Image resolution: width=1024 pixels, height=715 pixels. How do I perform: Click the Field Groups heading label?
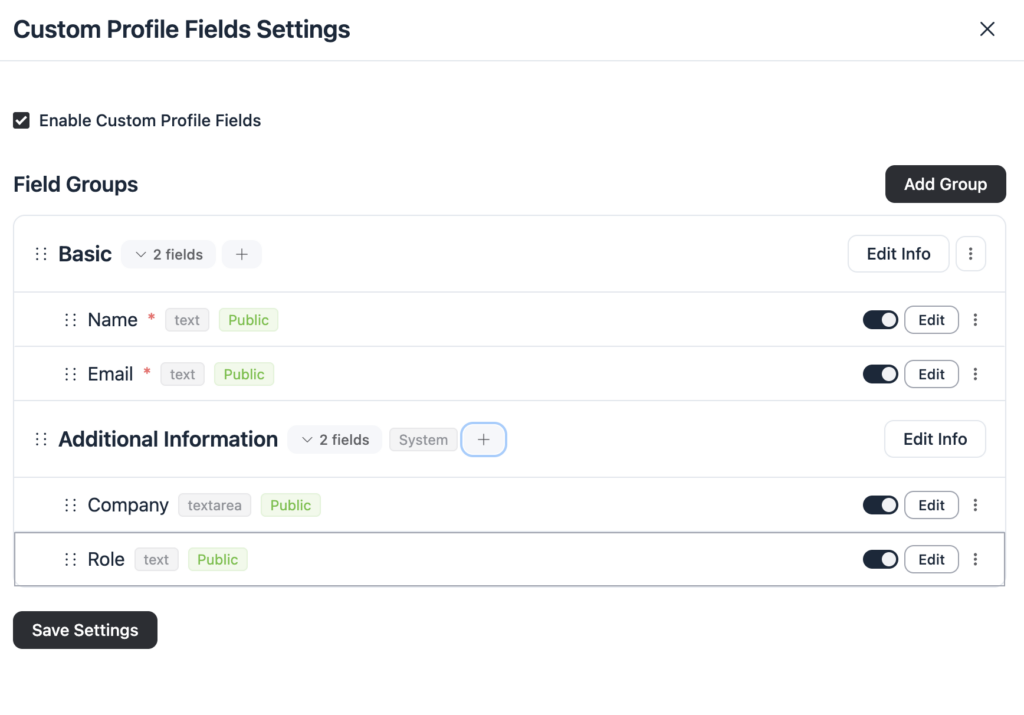tap(76, 184)
